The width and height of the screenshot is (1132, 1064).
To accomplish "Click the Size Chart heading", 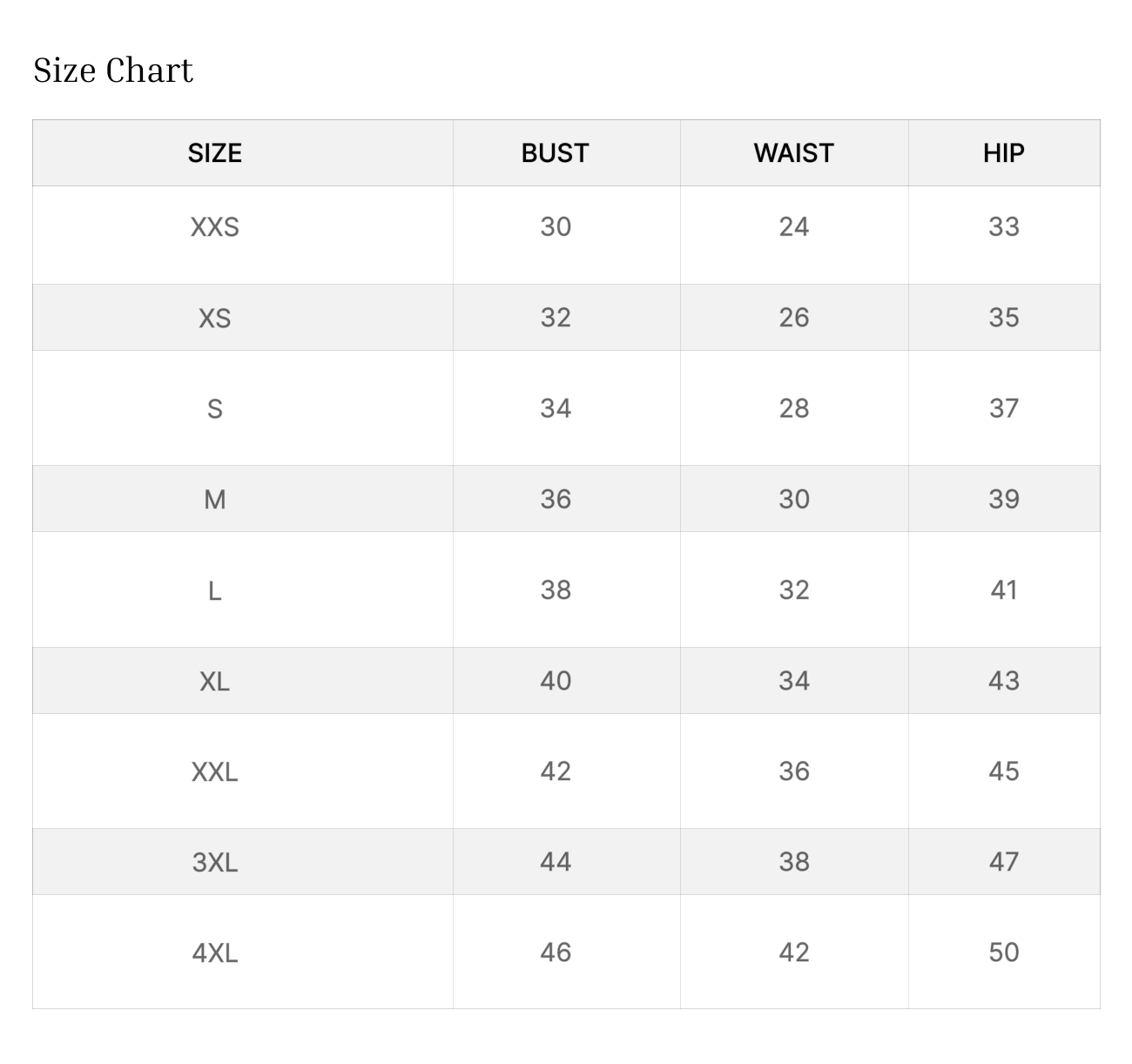I will (113, 71).
